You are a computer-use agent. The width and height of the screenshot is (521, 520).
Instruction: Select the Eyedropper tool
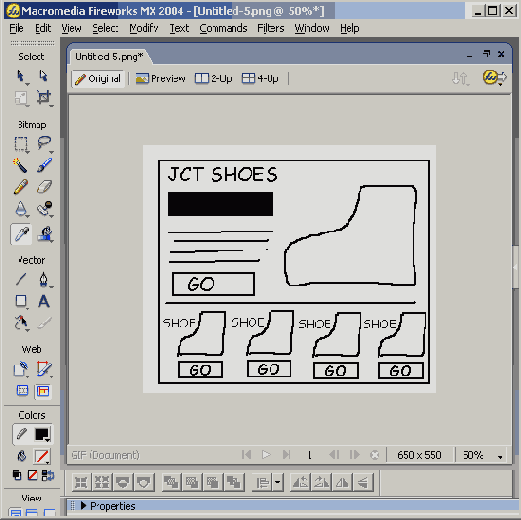click(x=21, y=234)
